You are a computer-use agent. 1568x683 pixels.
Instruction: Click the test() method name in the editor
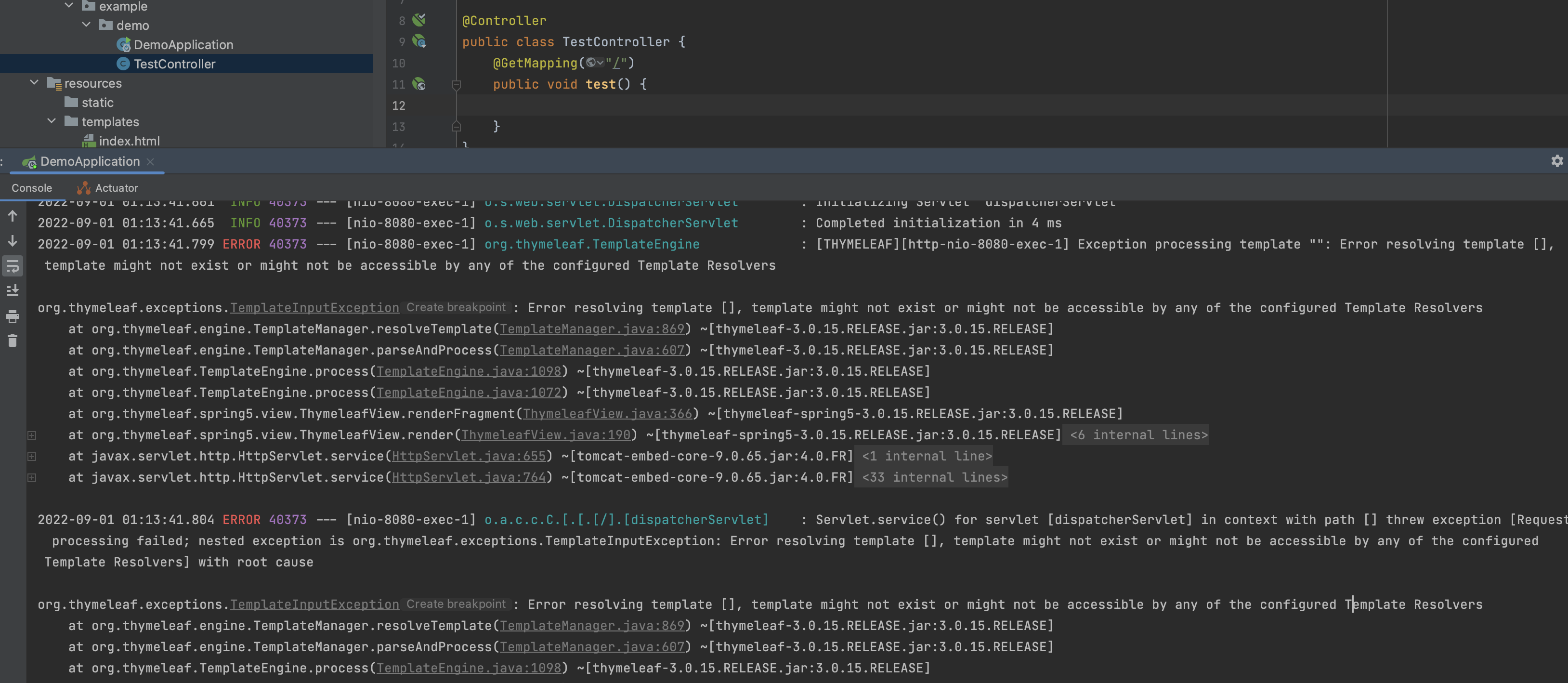(601, 84)
